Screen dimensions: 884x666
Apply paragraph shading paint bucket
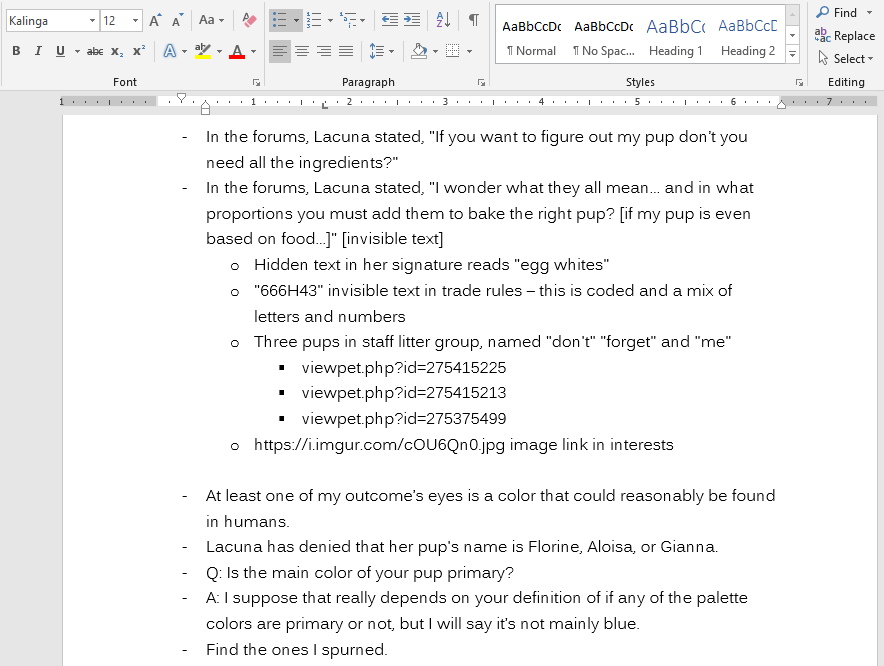[419, 51]
